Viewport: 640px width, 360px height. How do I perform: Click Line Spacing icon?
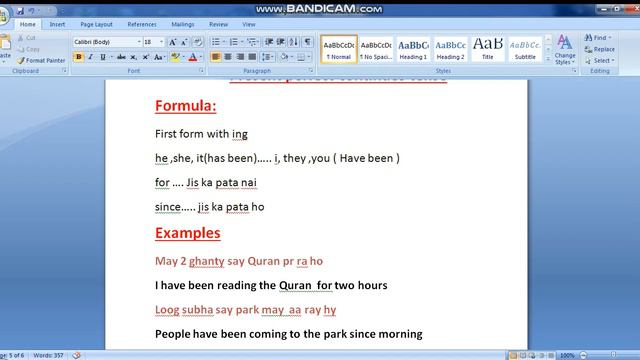click(267, 57)
